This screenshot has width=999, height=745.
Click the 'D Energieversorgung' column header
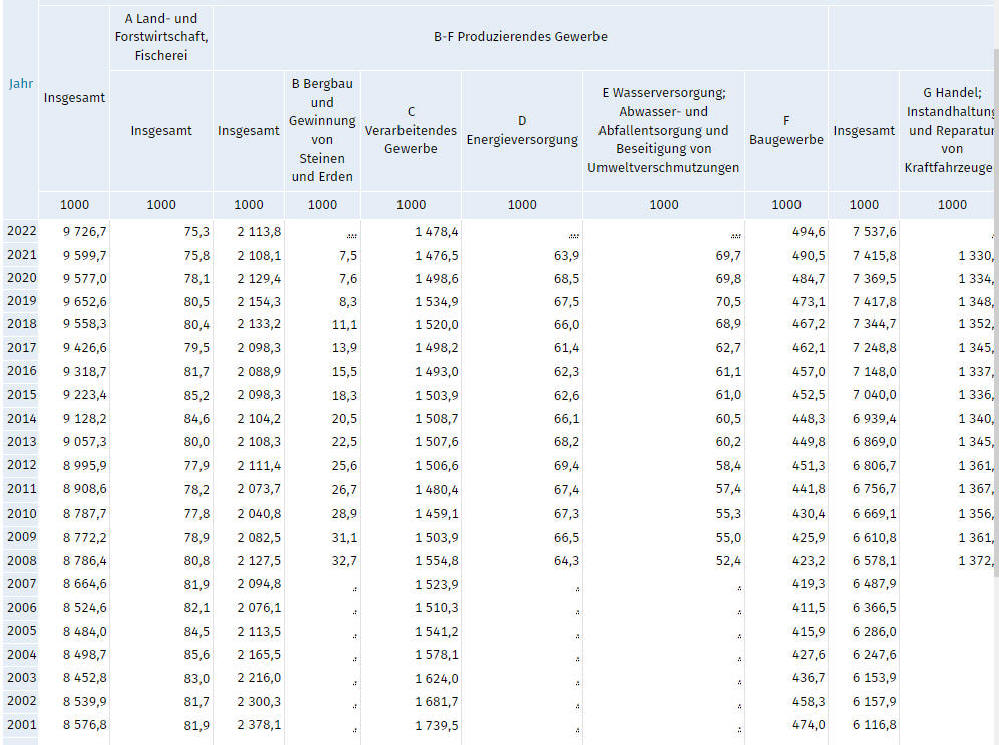pos(522,130)
